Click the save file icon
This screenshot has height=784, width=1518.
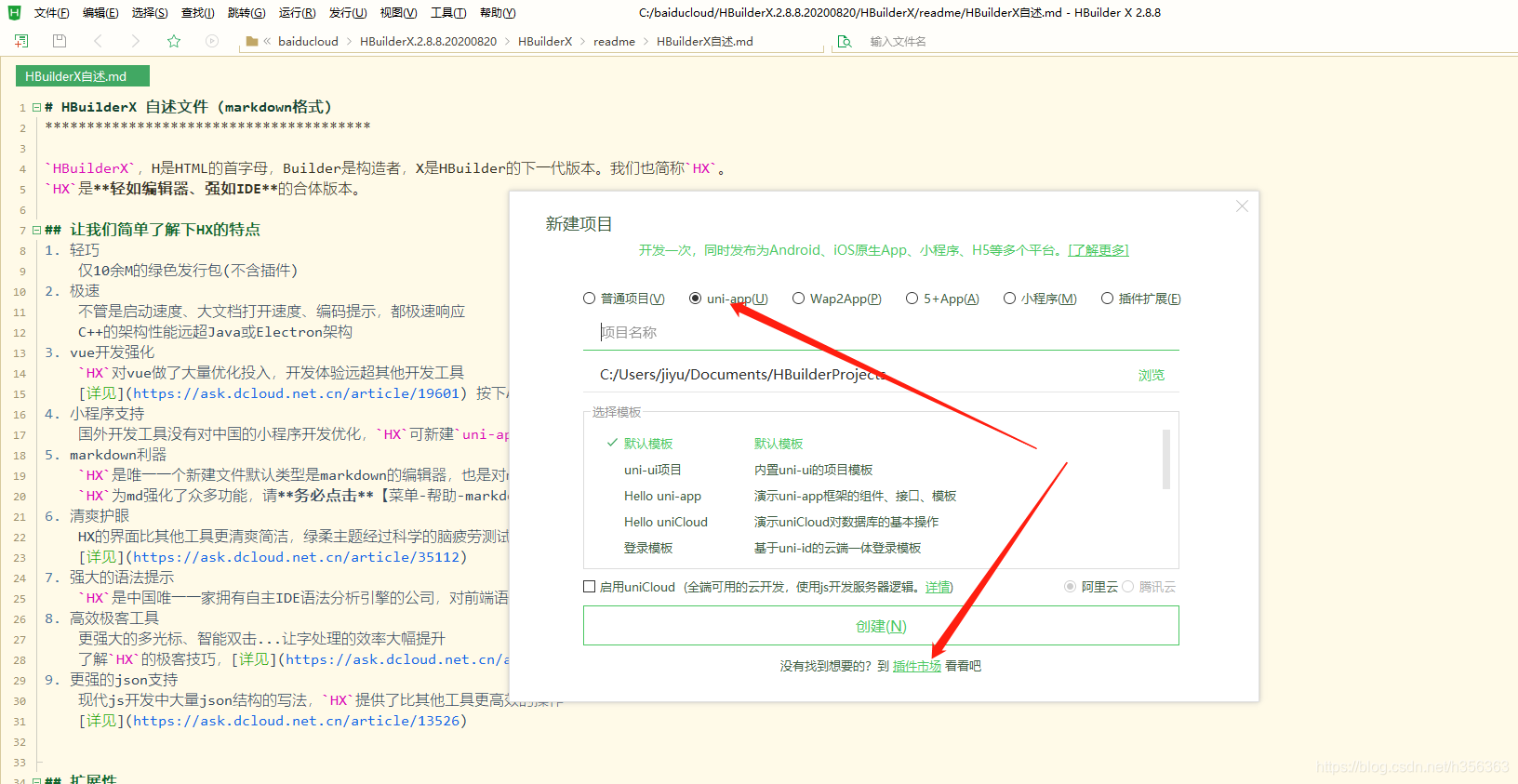click(60, 41)
